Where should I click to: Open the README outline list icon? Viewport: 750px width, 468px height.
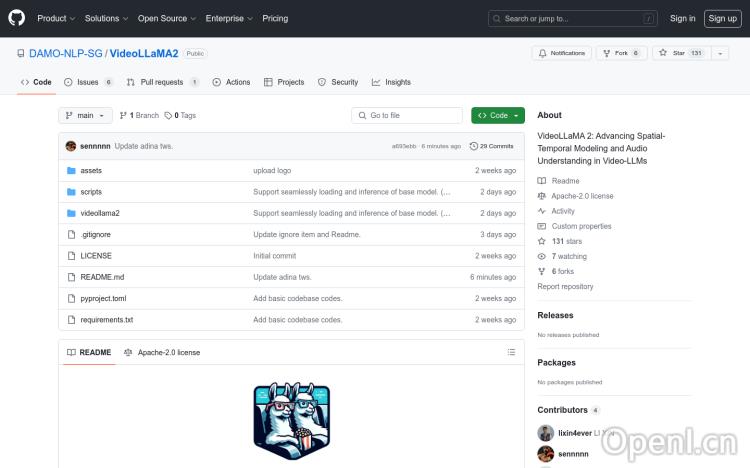coord(511,352)
